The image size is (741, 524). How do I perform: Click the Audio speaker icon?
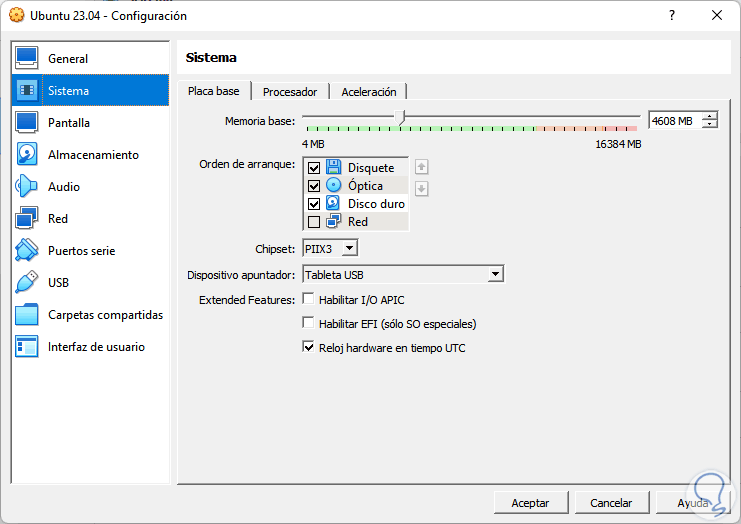(x=27, y=187)
